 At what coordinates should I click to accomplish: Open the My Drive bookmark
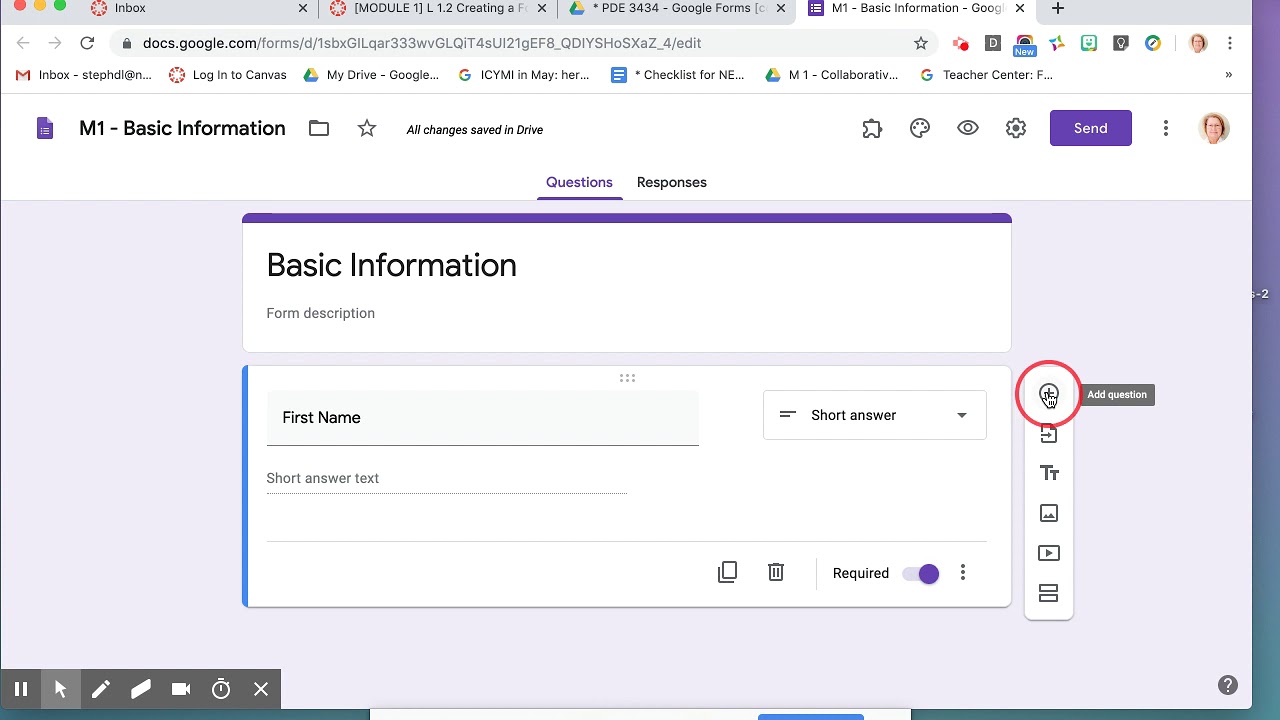click(x=371, y=75)
